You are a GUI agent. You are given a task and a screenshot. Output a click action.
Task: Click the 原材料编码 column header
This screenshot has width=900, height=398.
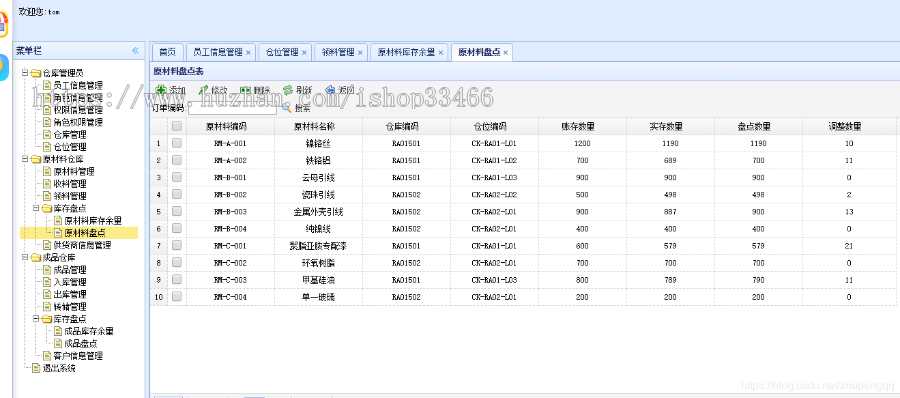(230, 126)
